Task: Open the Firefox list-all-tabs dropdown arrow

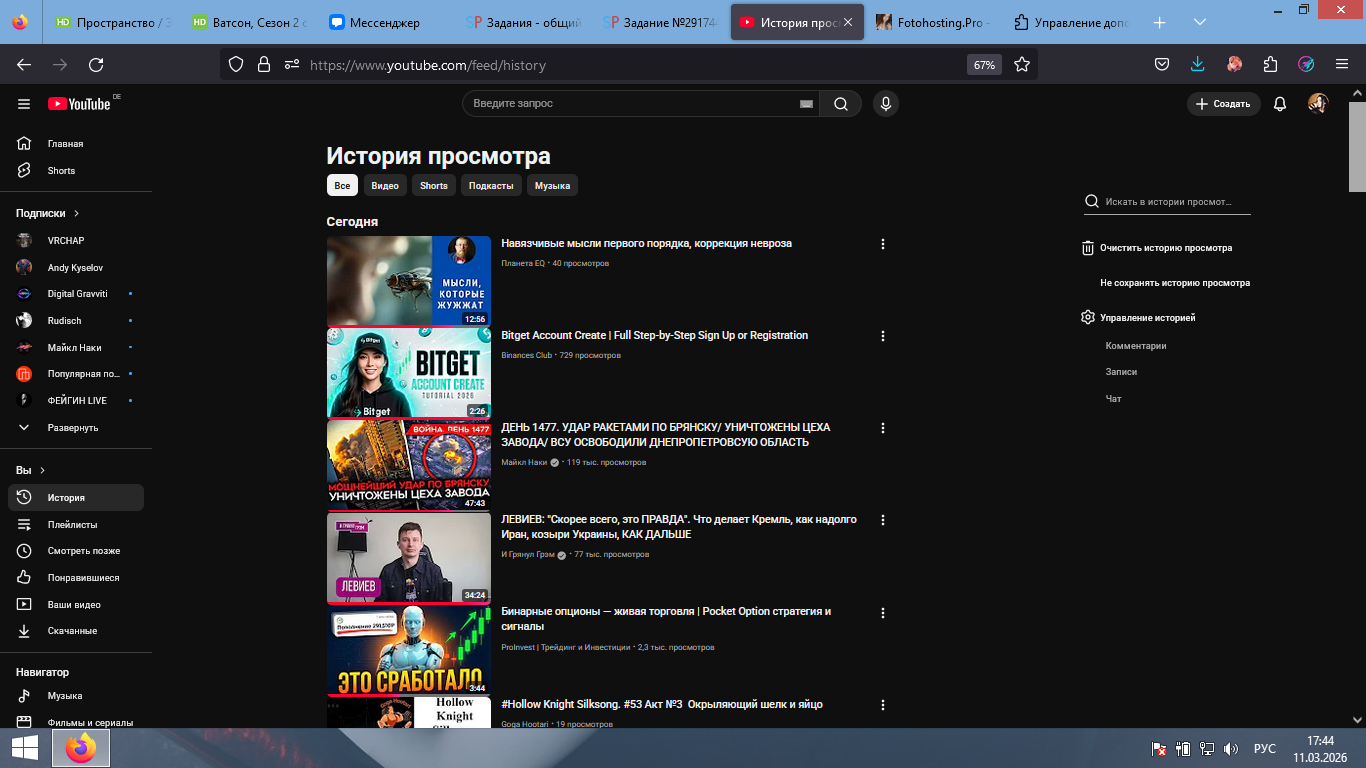Action: point(1200,22)
